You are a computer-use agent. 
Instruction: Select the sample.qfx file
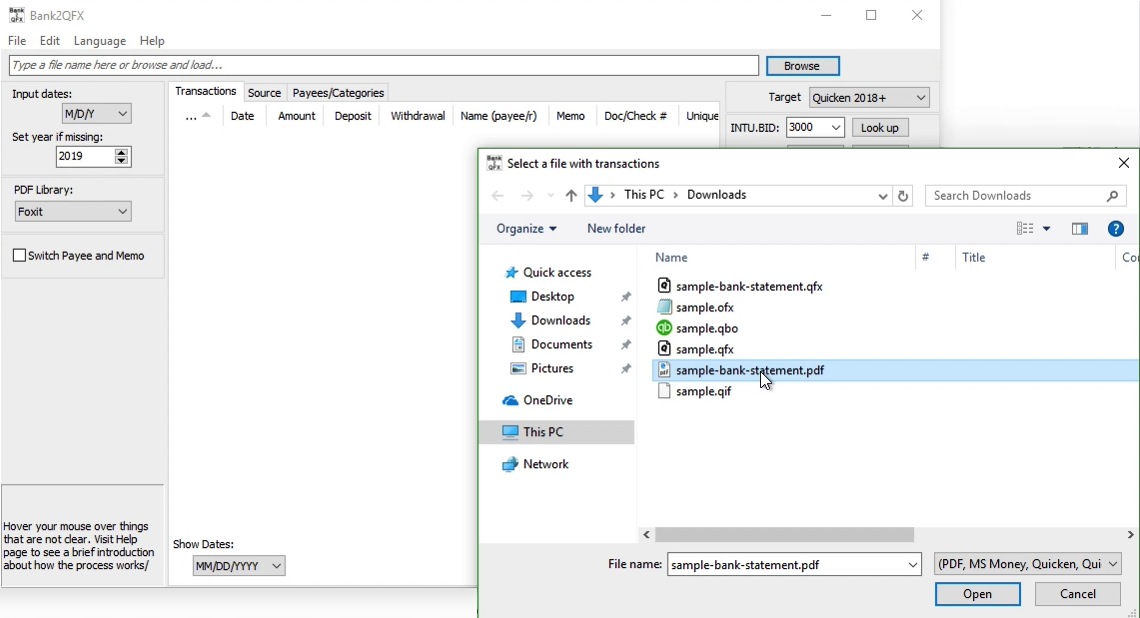pos(696,350)
